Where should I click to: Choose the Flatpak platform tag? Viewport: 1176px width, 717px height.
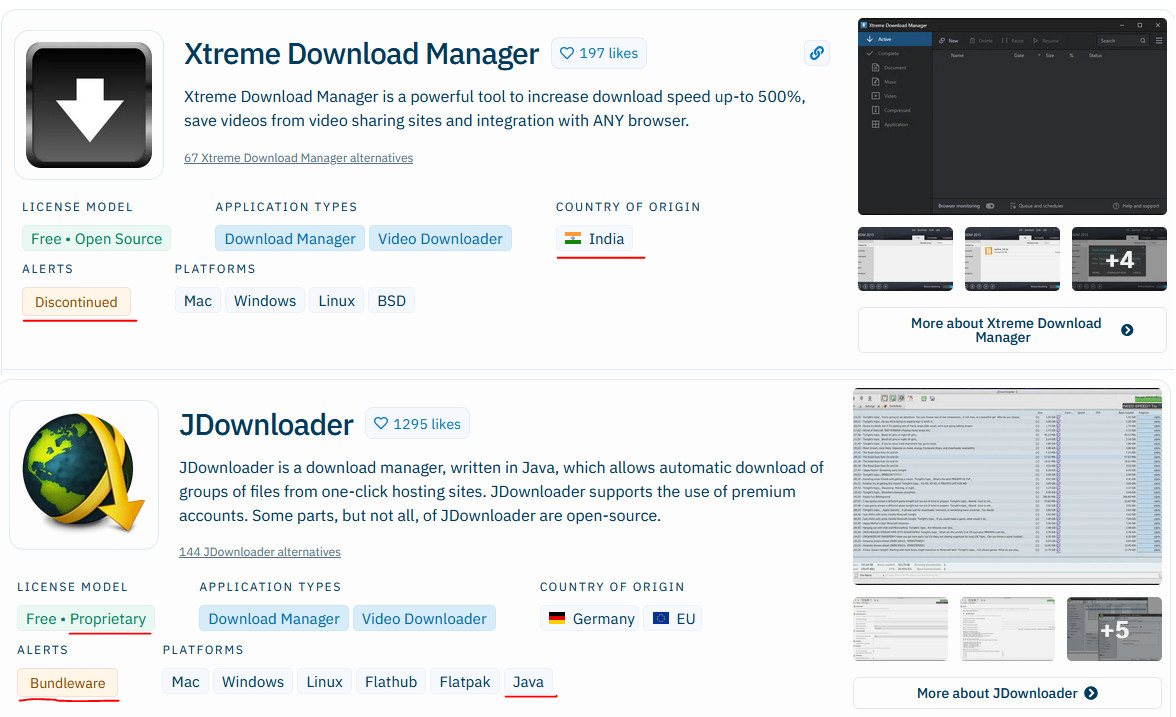tap(465, 682)
